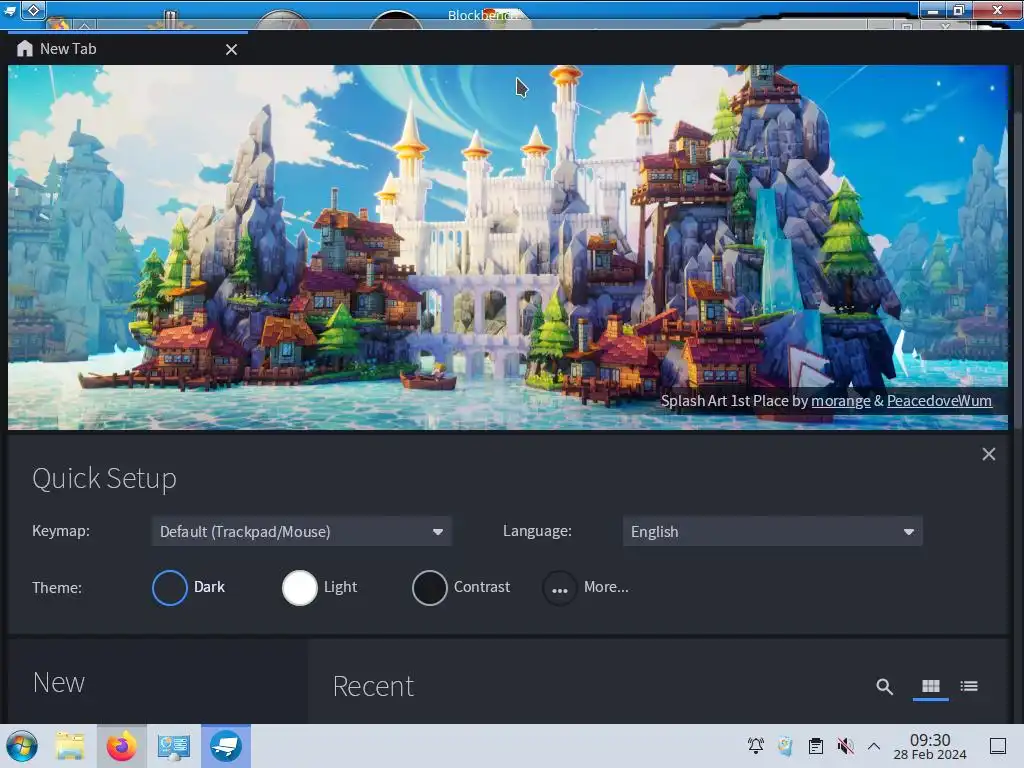Click the splash art banner image

(507, 247)
